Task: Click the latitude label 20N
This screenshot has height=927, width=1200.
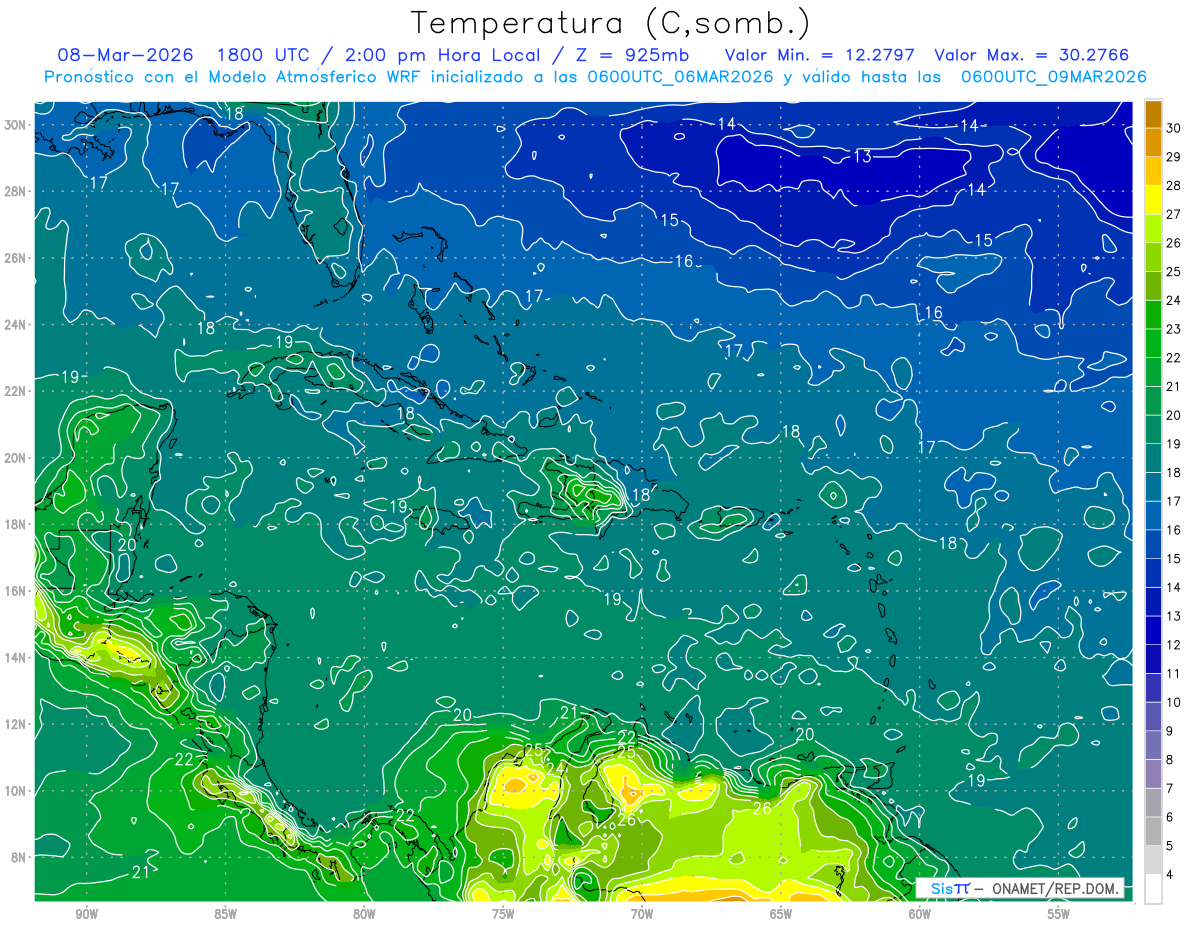Action: click(x=16, y=458)
